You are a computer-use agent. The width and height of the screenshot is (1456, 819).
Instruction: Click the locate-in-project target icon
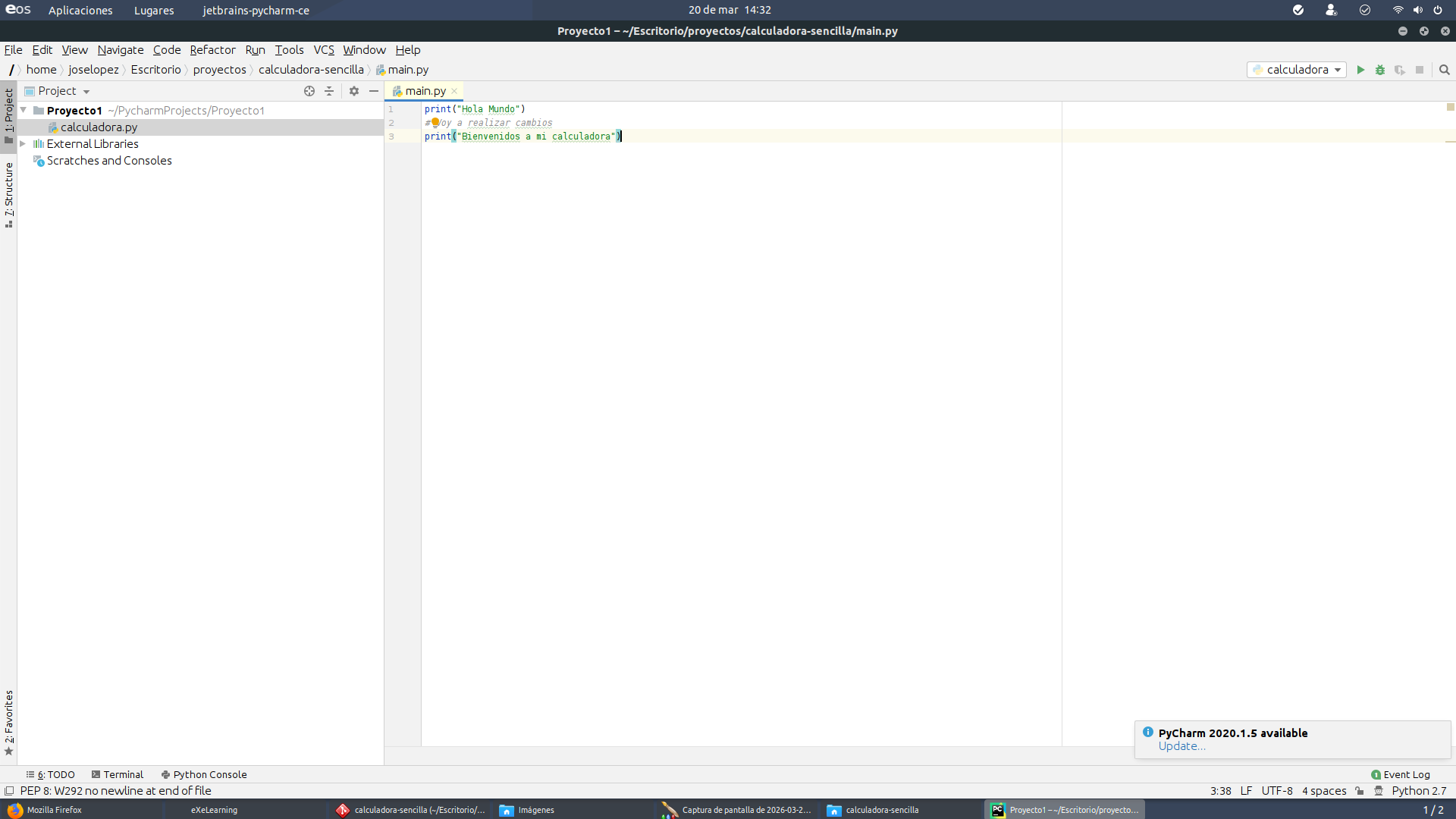tap(309, 91)
